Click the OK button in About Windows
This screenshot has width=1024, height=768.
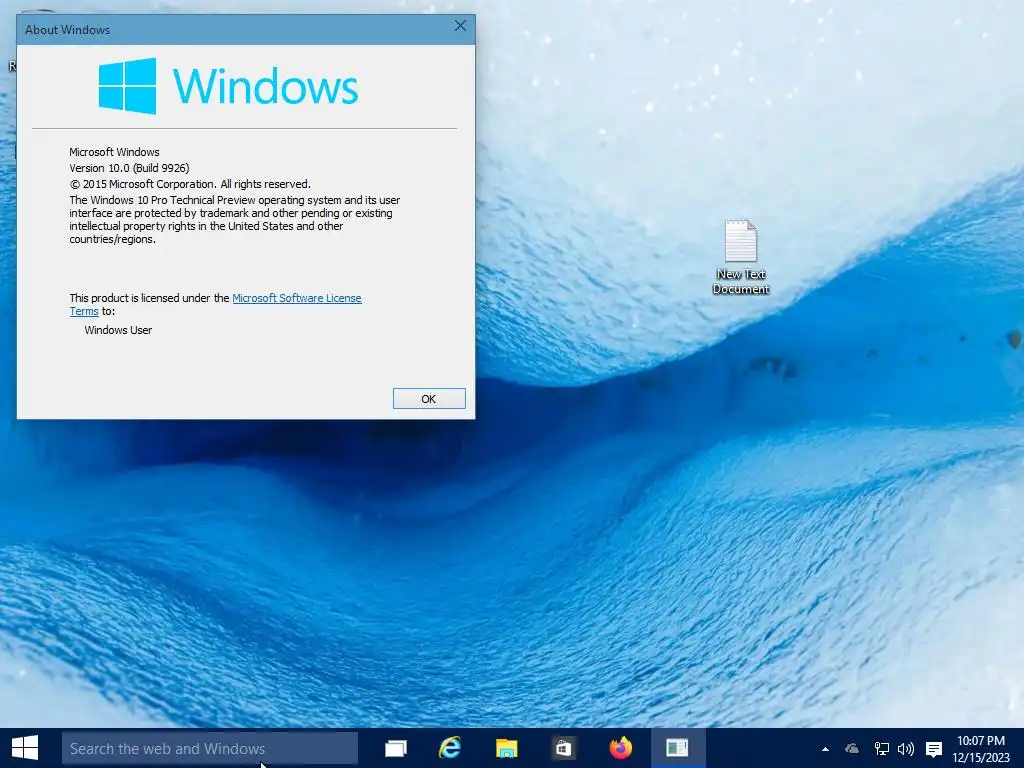pos(429,398)
